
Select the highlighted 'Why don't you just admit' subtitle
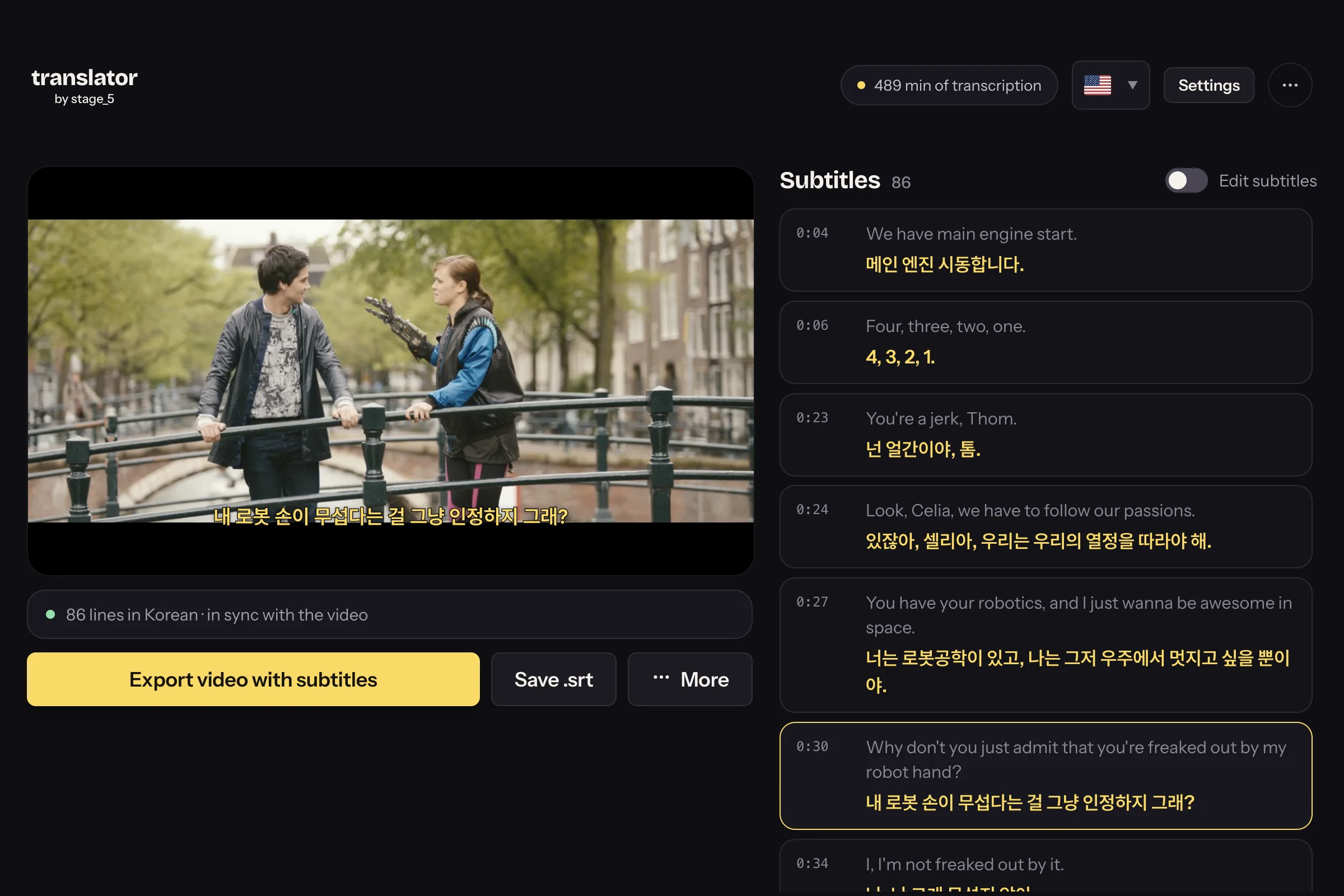(1045, 776)
